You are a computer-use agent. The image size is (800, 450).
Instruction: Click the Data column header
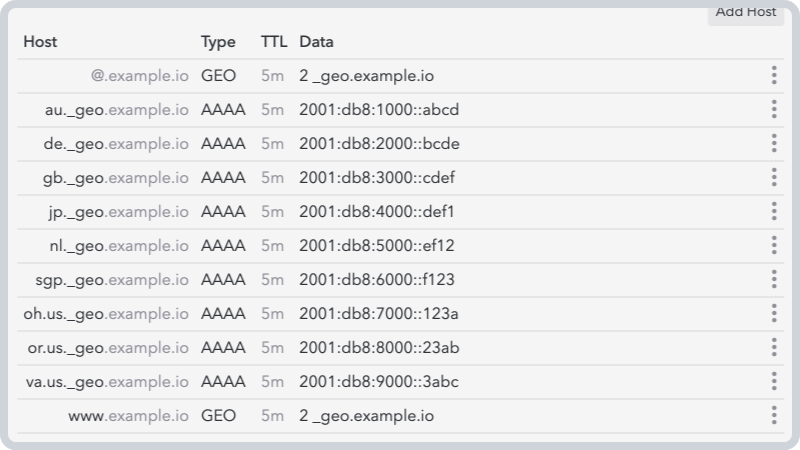coord(316,42)
